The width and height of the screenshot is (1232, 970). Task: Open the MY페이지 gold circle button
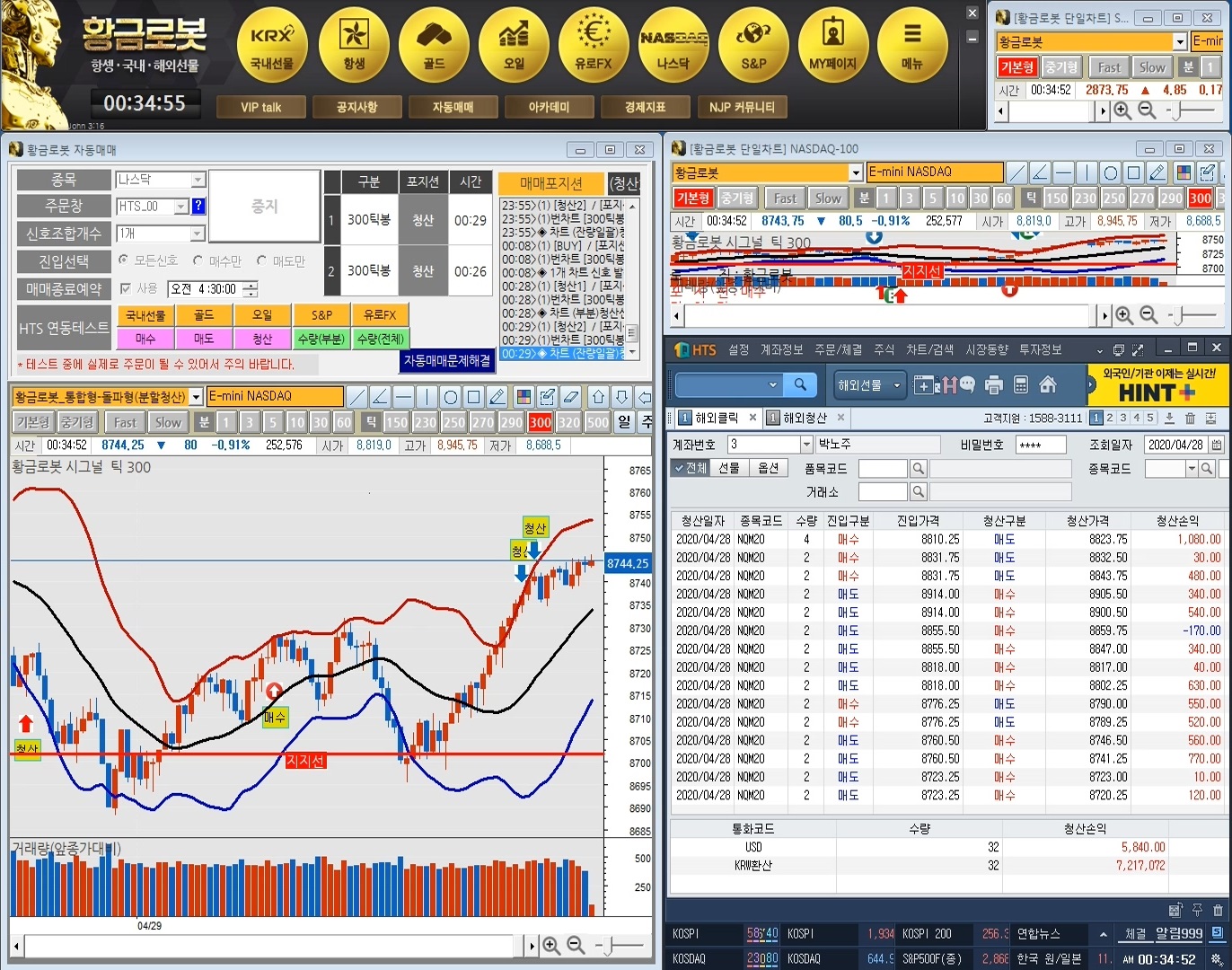click(833, 47)
